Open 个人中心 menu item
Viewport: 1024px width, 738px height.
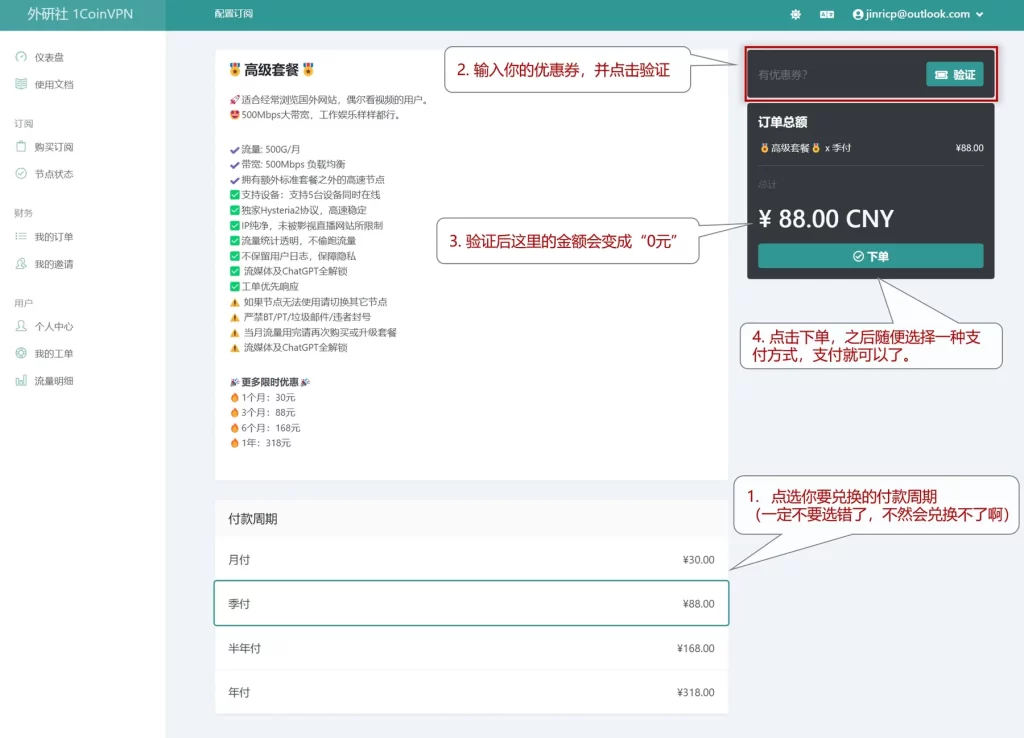click(54, 327)
